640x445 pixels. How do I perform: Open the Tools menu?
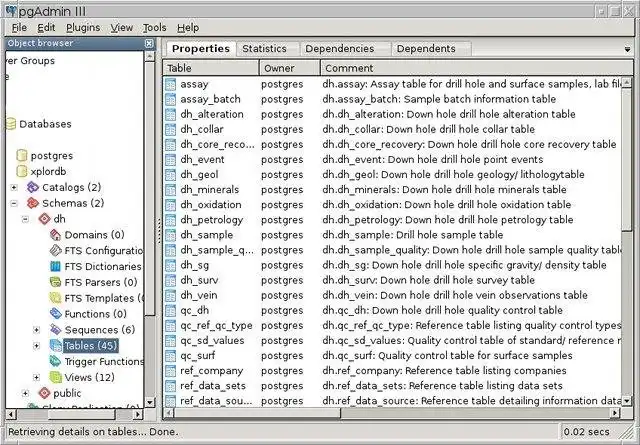154,28
